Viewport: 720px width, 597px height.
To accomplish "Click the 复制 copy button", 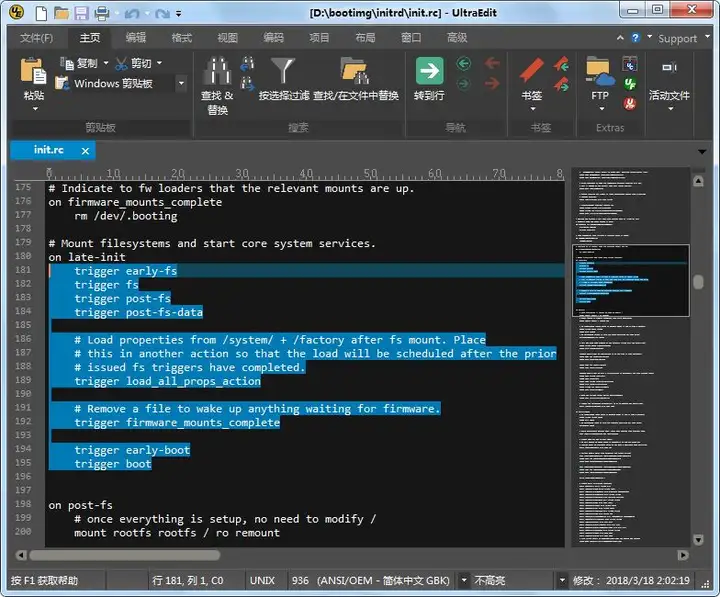I will (x=79, y=63).
